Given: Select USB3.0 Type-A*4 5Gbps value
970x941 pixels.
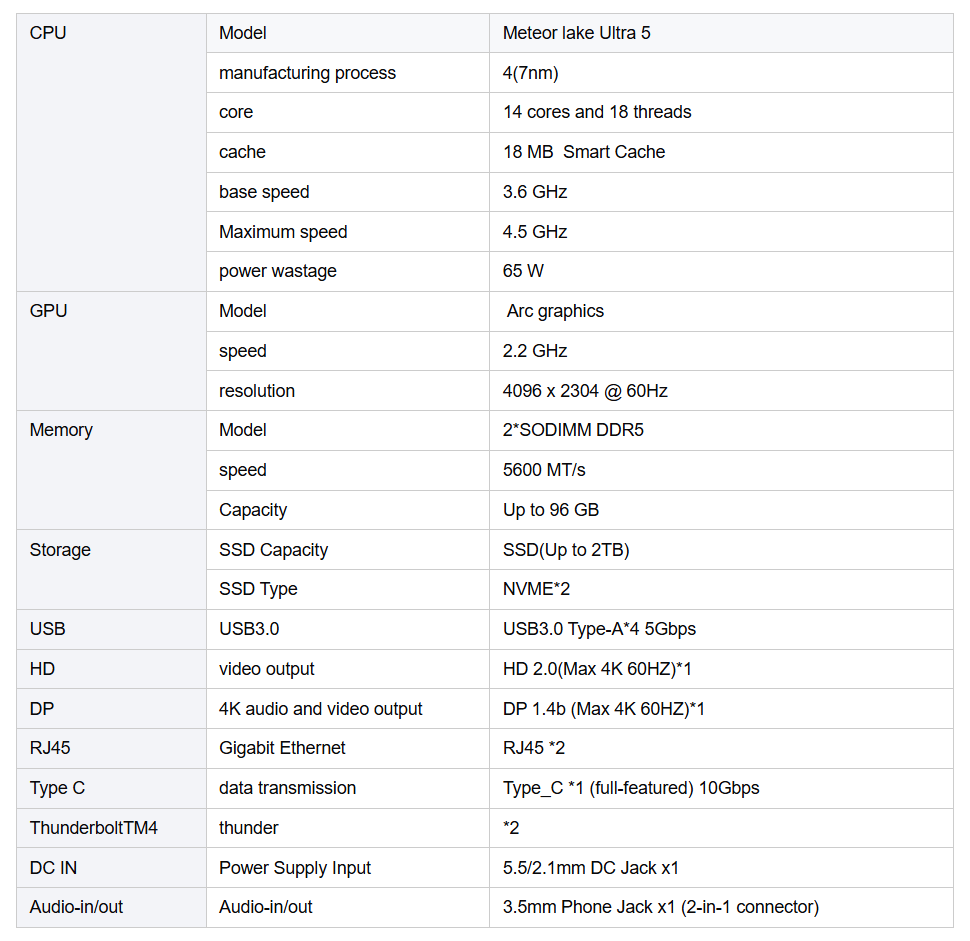Looking at the screenshot, I should click(x=599, y=629).
